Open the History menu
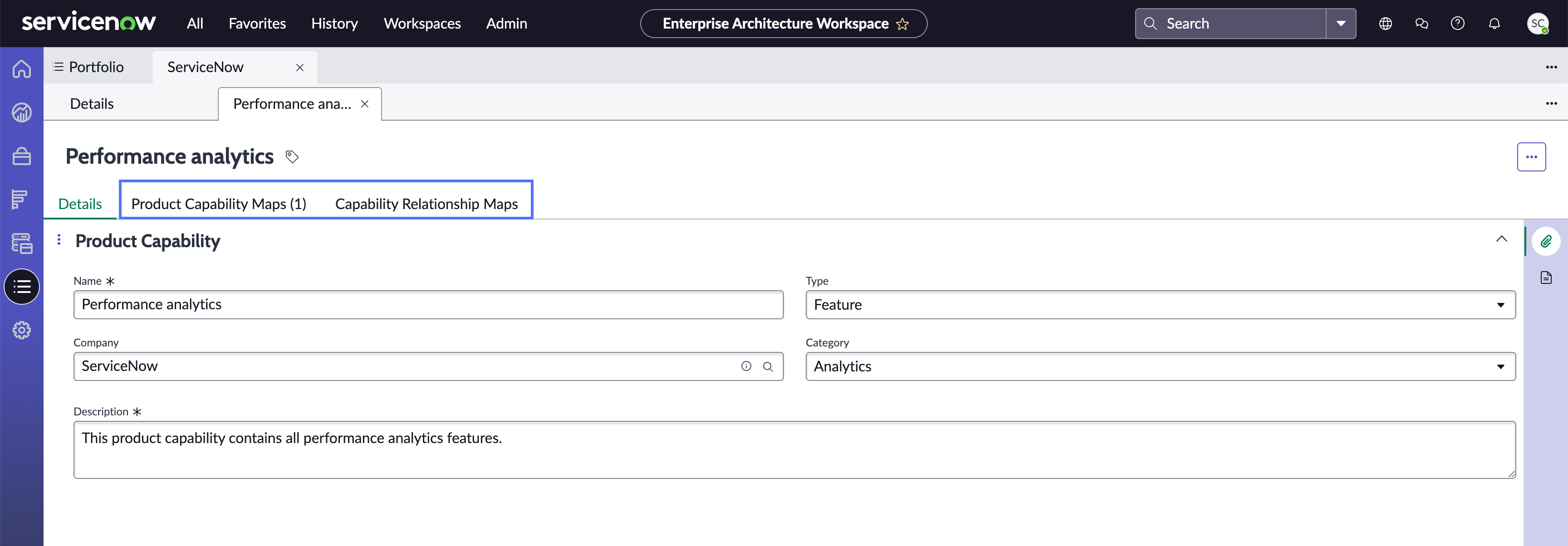 [x=334, y=24]
